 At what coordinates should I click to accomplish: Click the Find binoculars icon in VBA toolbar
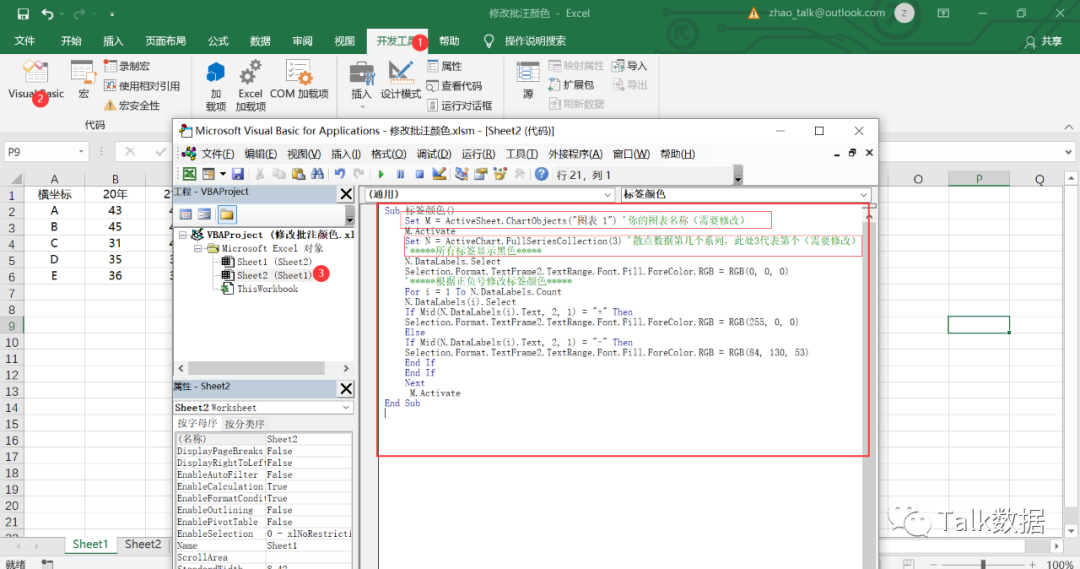(316, 174)
